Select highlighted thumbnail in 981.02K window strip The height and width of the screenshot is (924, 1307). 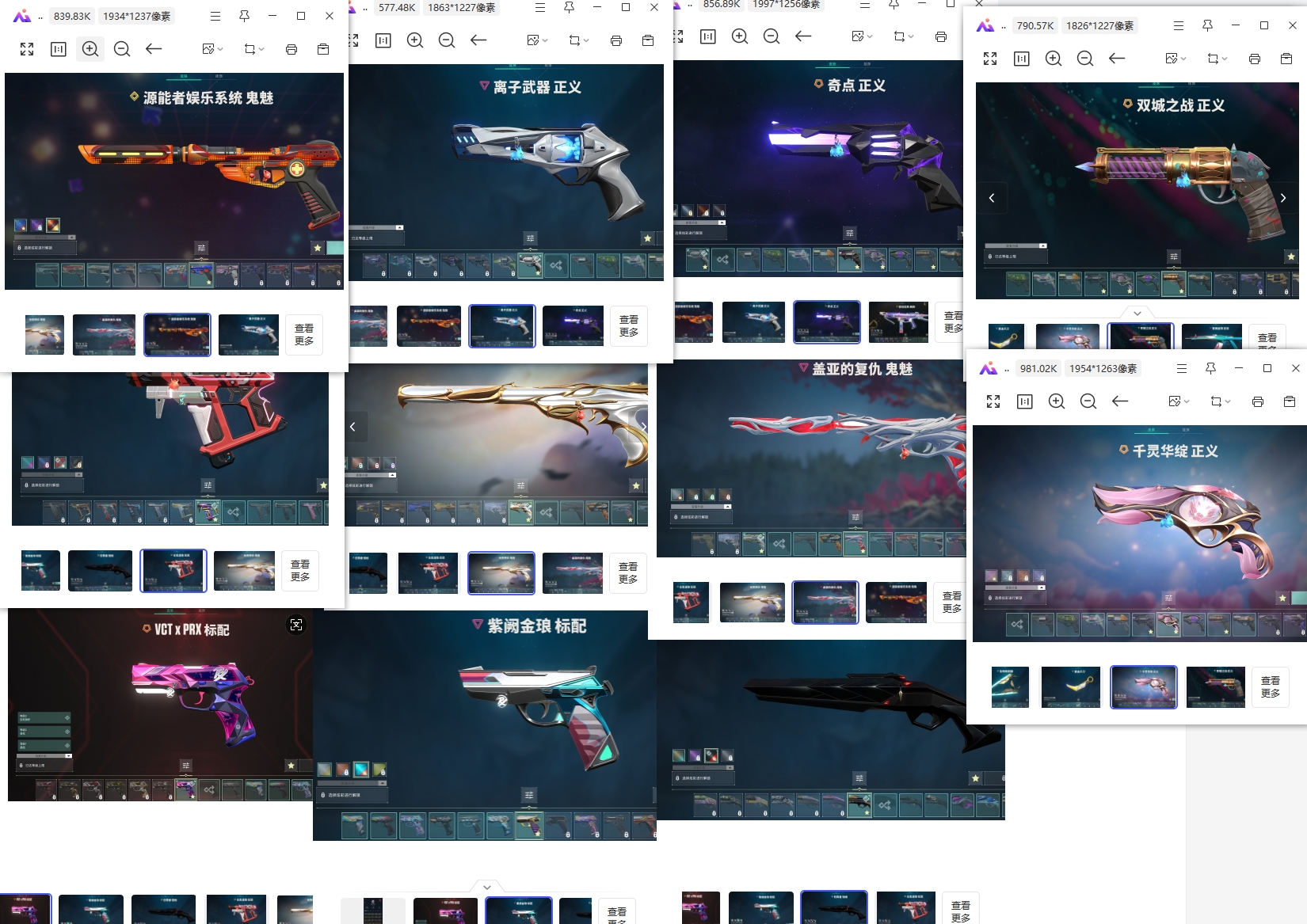(1144, 686)
